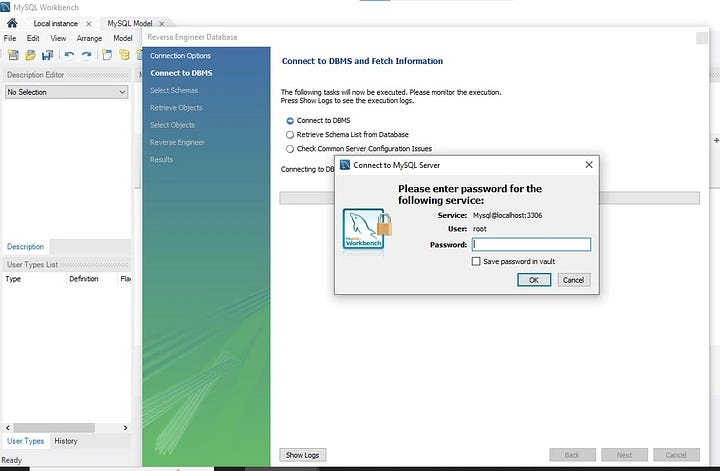Click the Open Model folder icon
The image size is (720, 471).
[29, 55]
